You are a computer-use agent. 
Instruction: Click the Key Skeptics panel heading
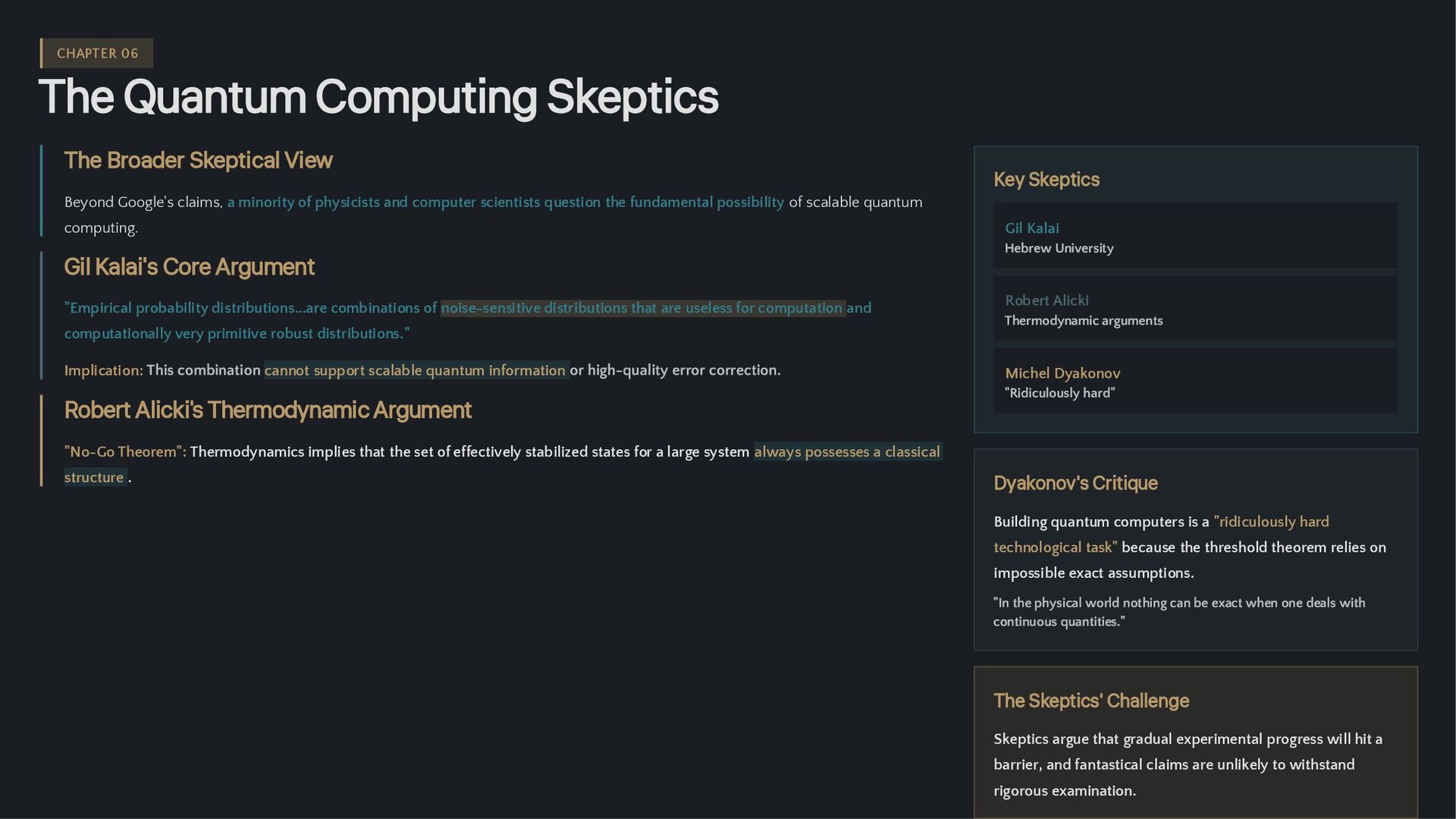[1046, 180]
